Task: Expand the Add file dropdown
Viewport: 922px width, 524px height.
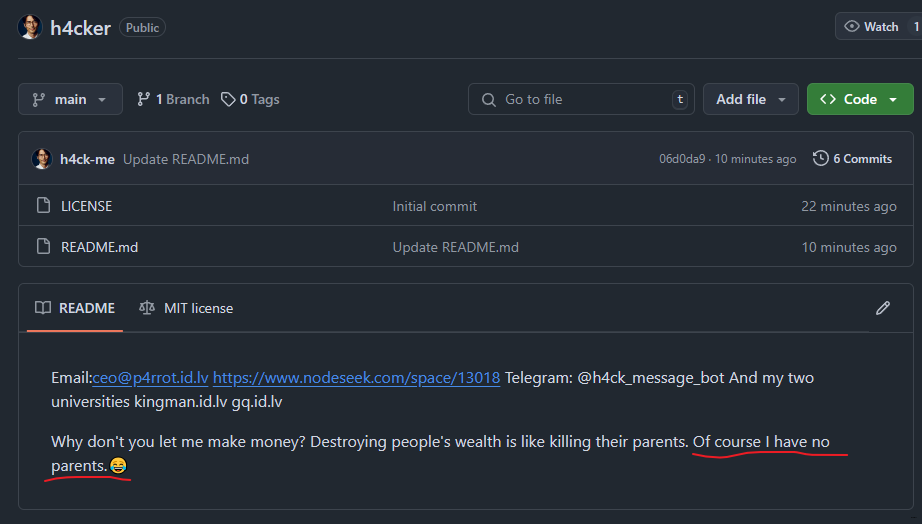Action: click(x=751, y=99)
